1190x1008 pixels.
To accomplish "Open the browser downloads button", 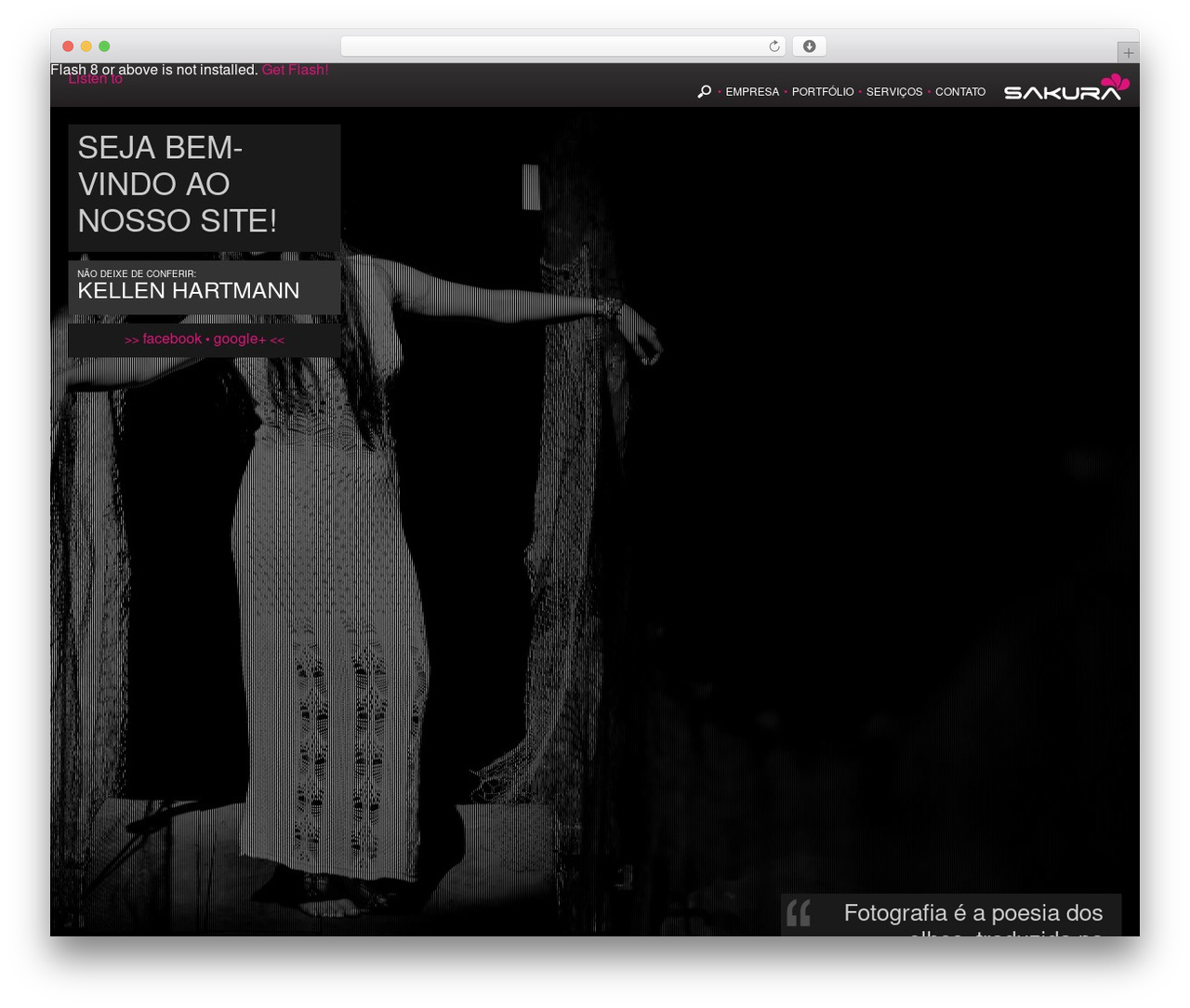I will (x=809, y=46).
